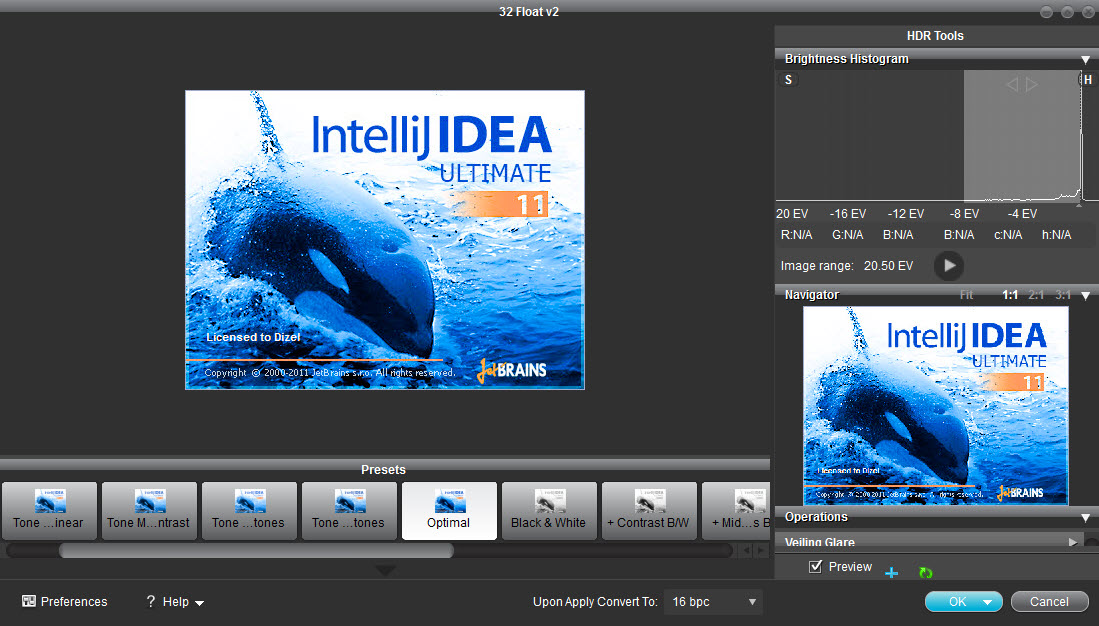This screenshot has height=626, width=1099.
Task: Click the left arrow inside histogram
Action: (1011, 84)
